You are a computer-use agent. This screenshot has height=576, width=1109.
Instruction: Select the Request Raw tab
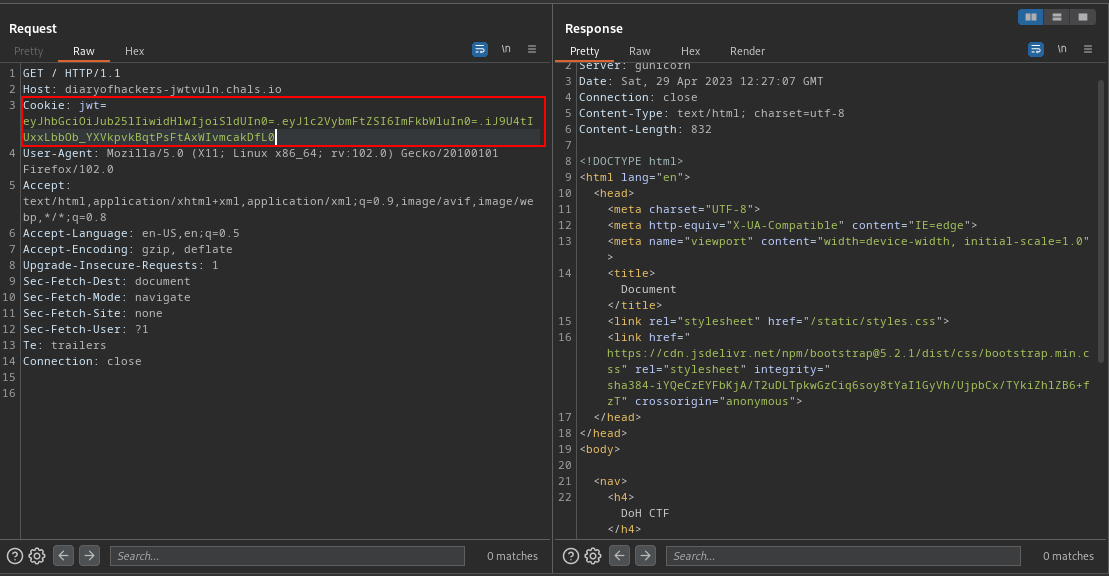[83, 51]
